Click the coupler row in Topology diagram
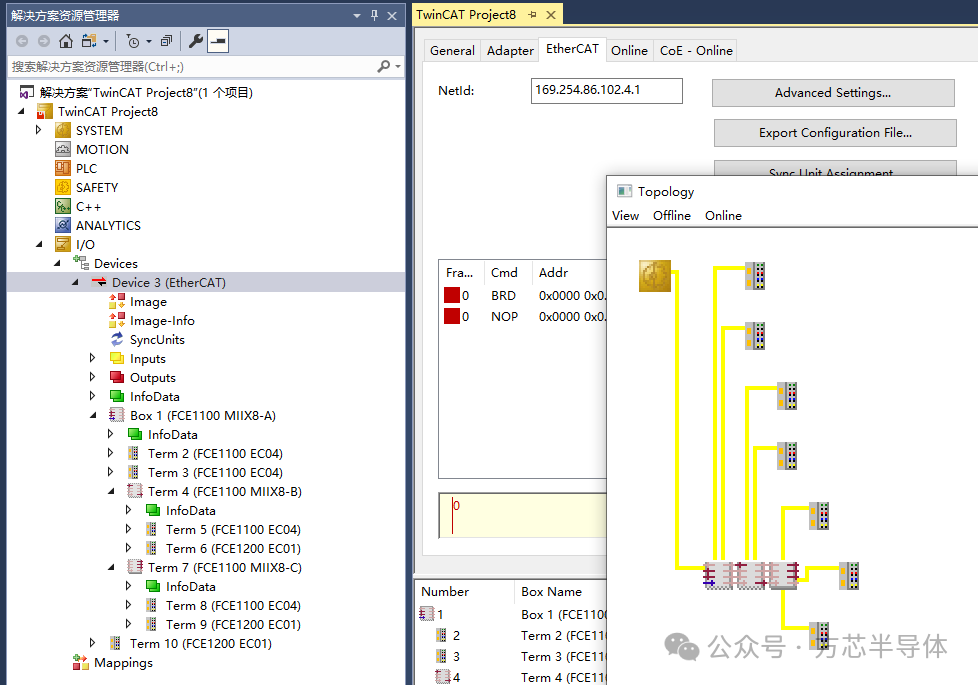978x685 pixels. [751, 575]
